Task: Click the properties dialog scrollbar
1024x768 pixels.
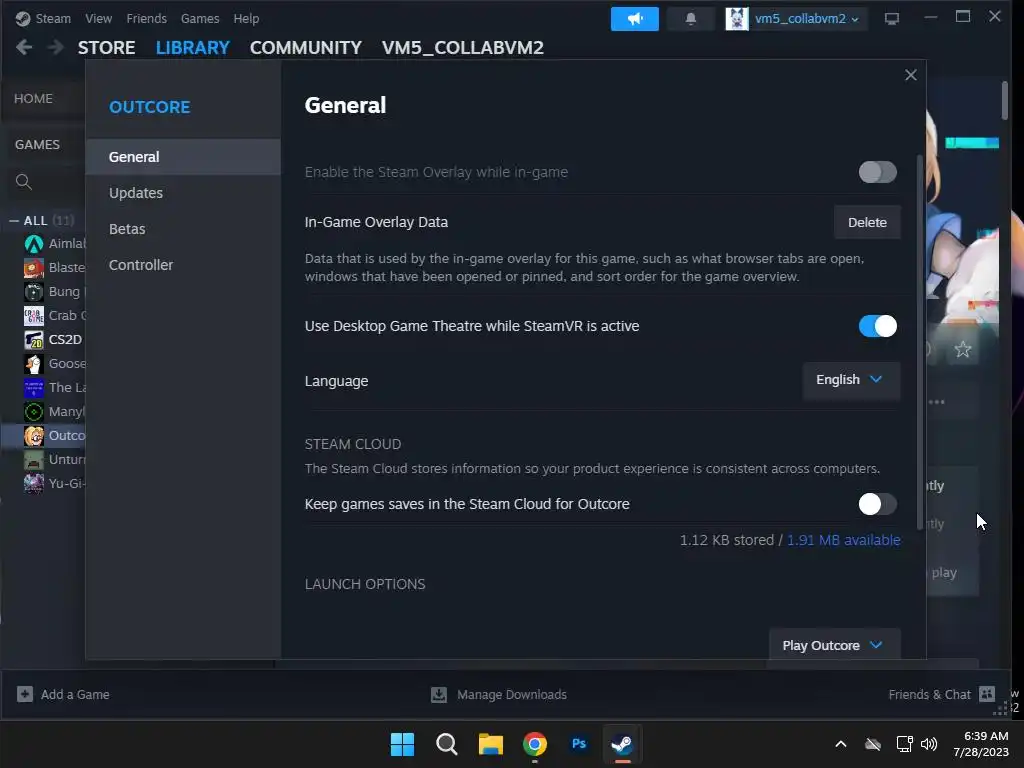Action: (920, 342)
